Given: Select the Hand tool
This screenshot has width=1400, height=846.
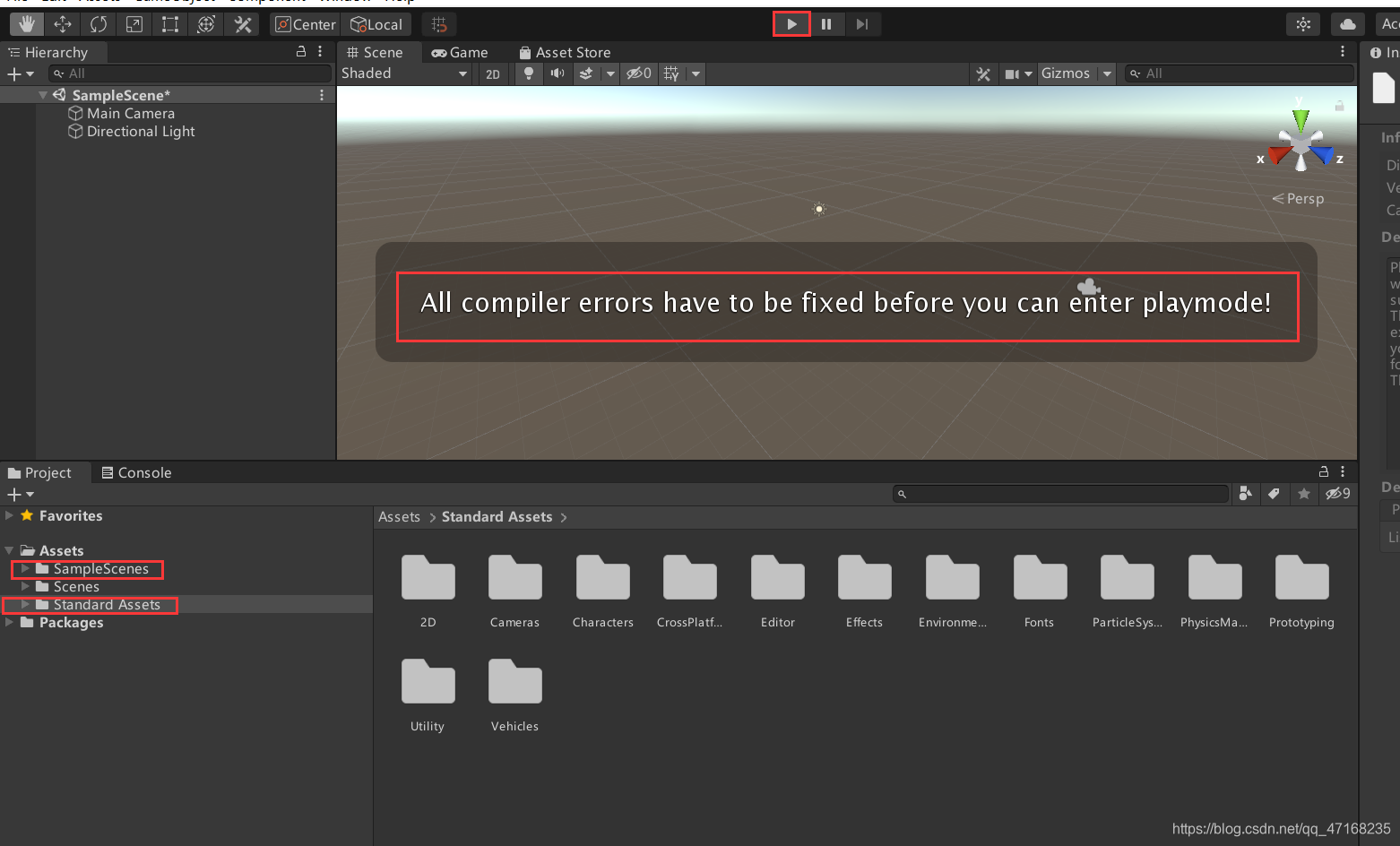Looking at the screenshot, I should point(27,24).
